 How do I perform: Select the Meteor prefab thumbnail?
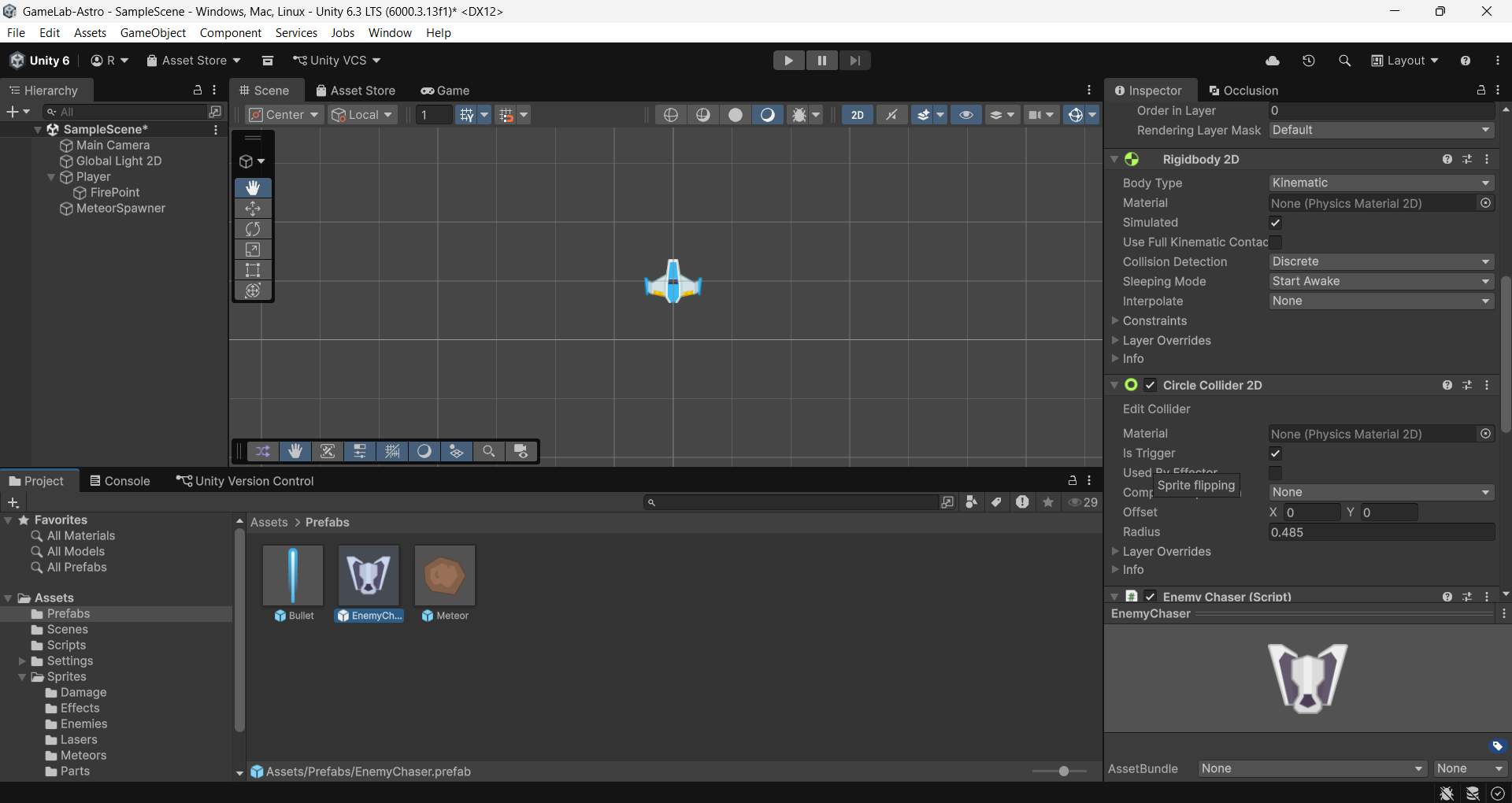click(x=445, y=575)
